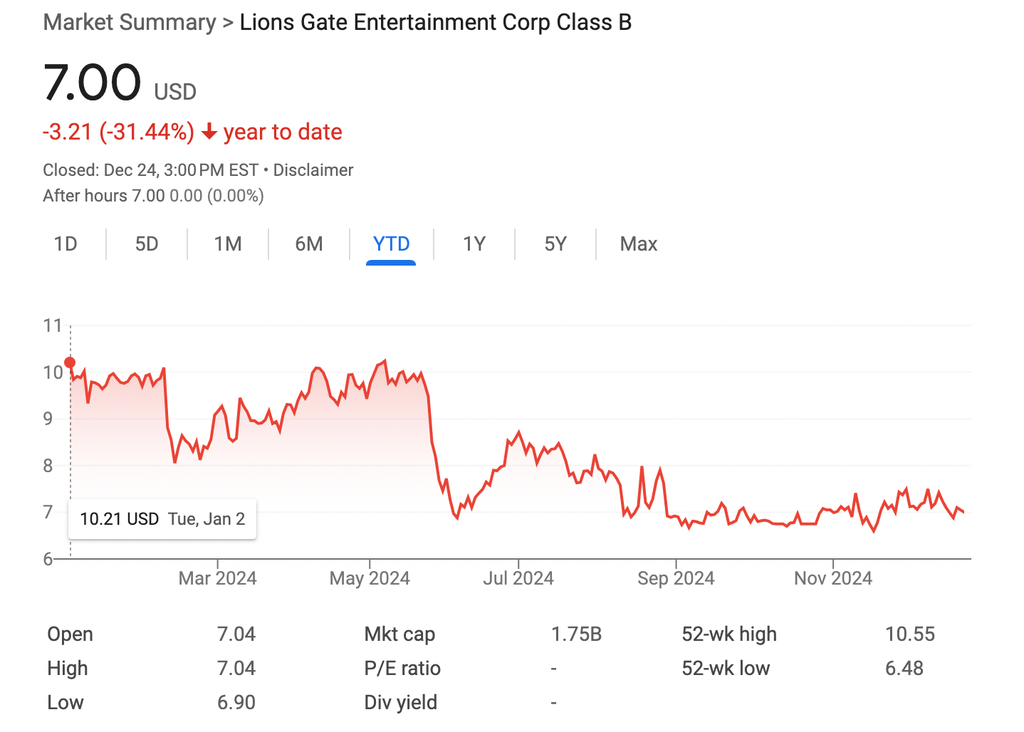
Task: Click the Nov 2024 axis label
Action: click(x=833, y=578)
